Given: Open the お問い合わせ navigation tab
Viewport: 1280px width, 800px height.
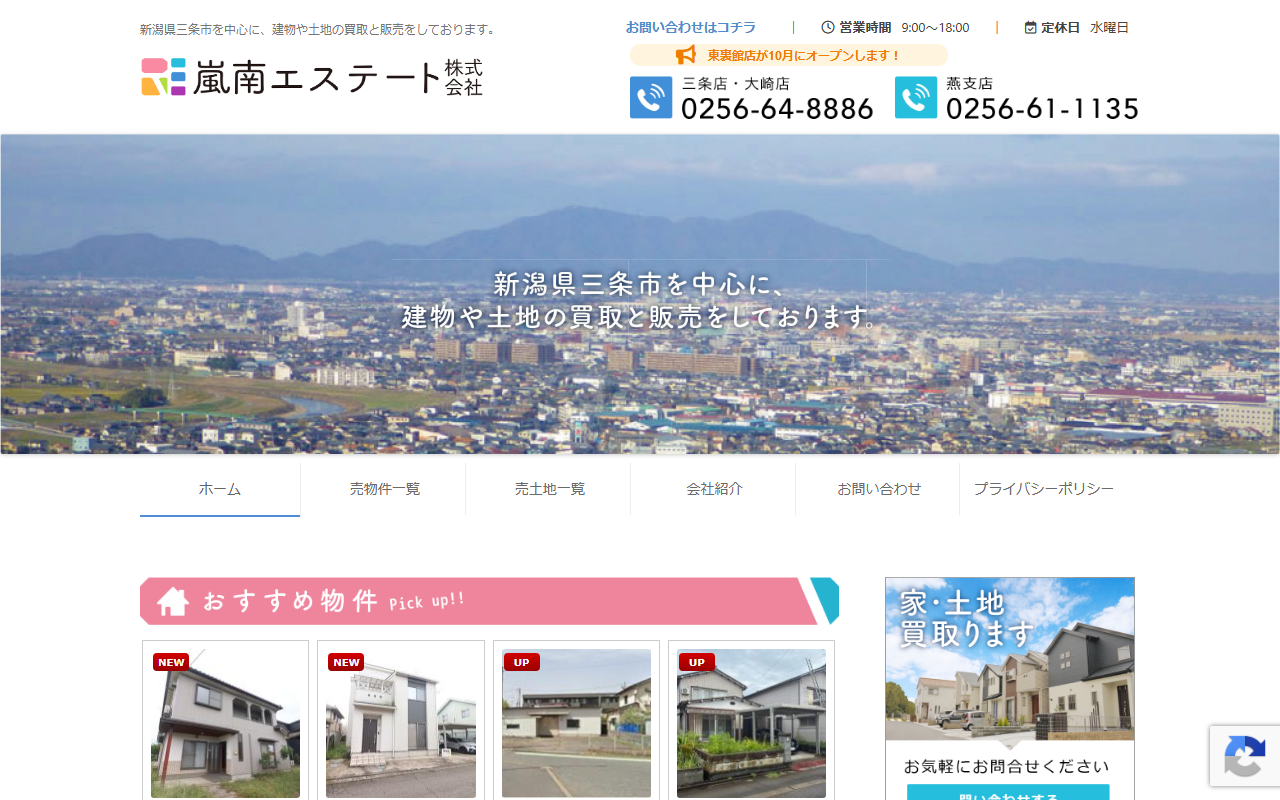Looking at the screenshot, I should [880, 489].
